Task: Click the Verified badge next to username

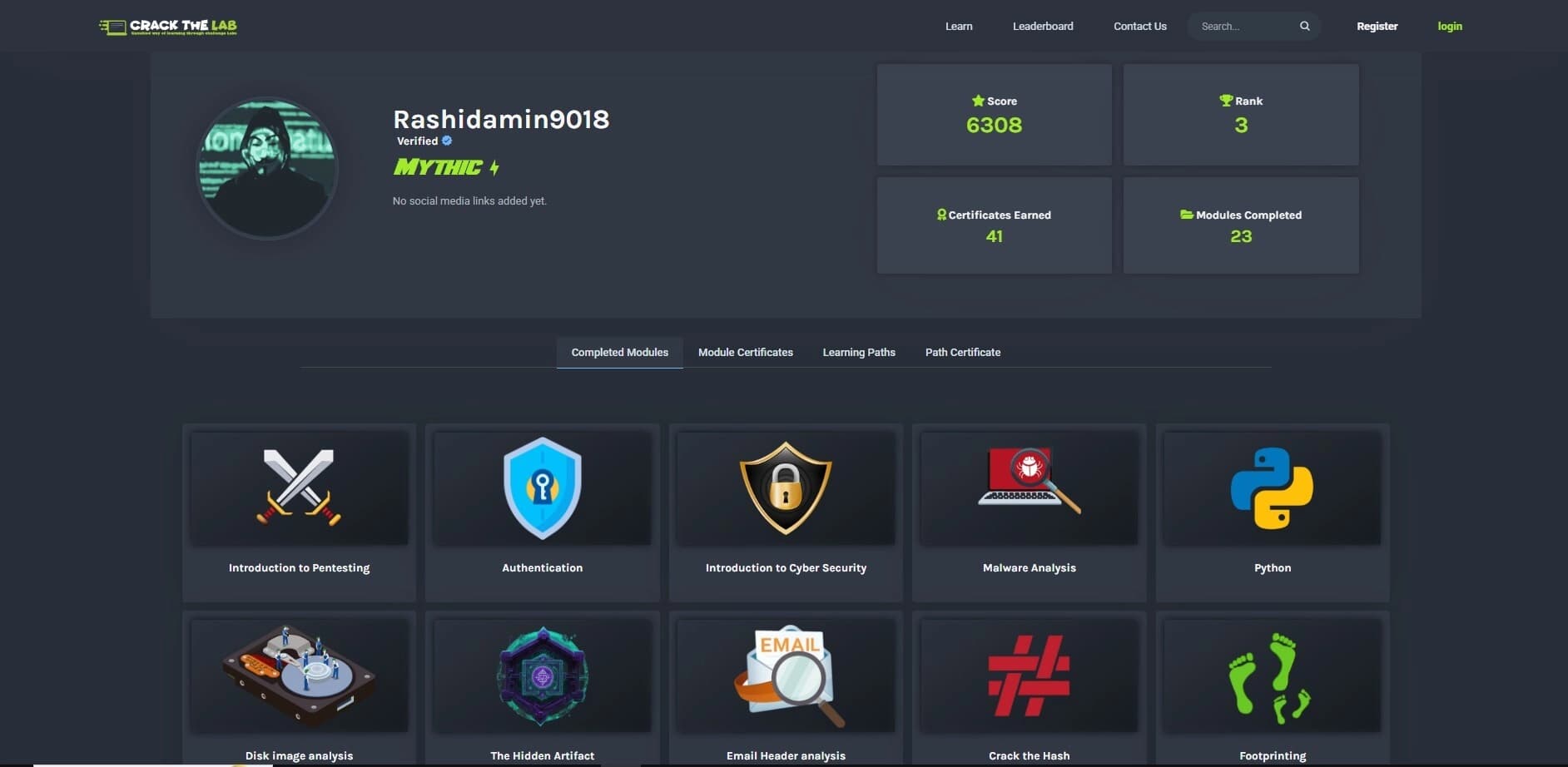Action: 447,141
